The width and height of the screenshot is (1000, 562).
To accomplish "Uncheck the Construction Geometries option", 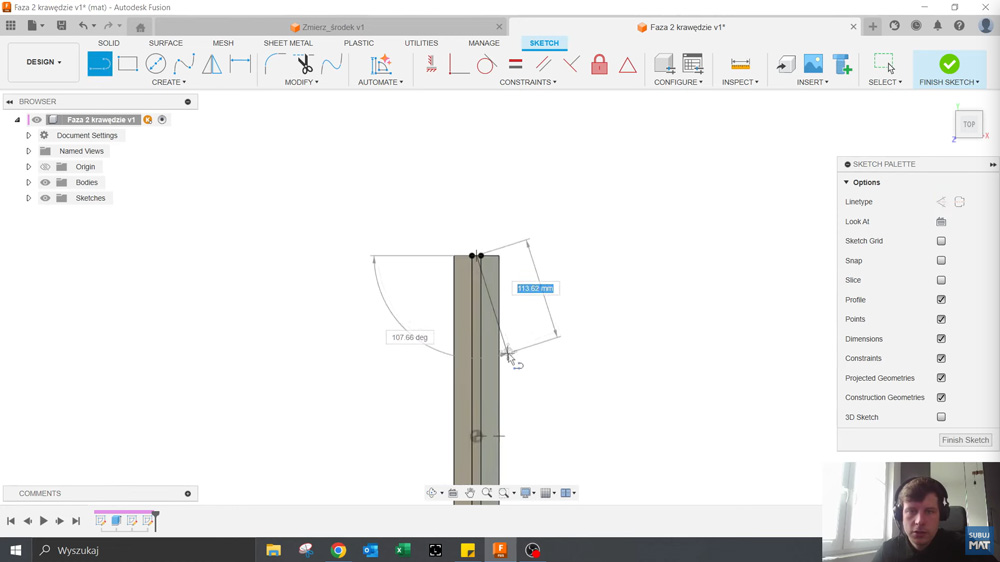I will pos(941,398).
